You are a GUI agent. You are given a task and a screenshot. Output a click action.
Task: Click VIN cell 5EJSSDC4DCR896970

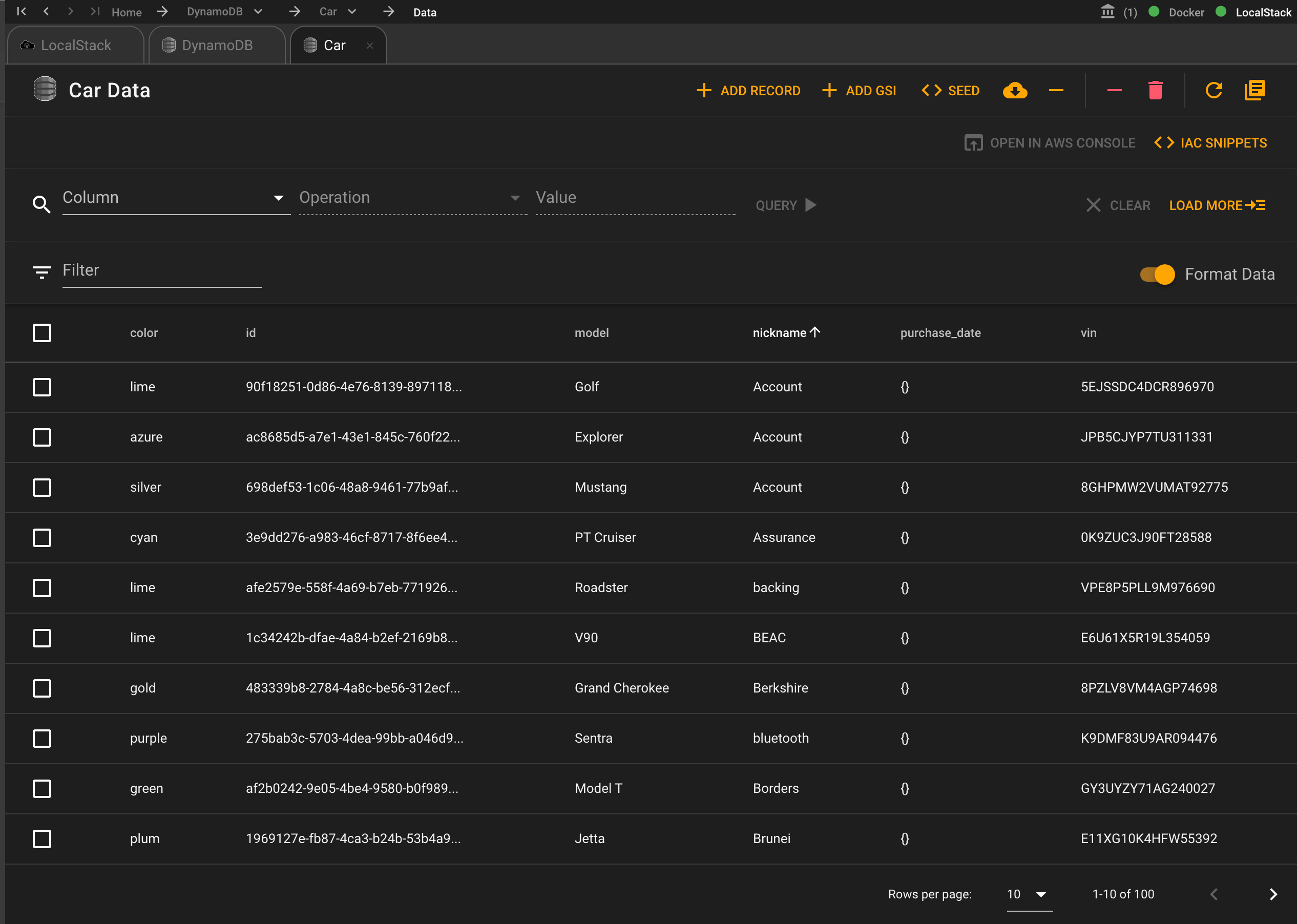pos(1147,387)
